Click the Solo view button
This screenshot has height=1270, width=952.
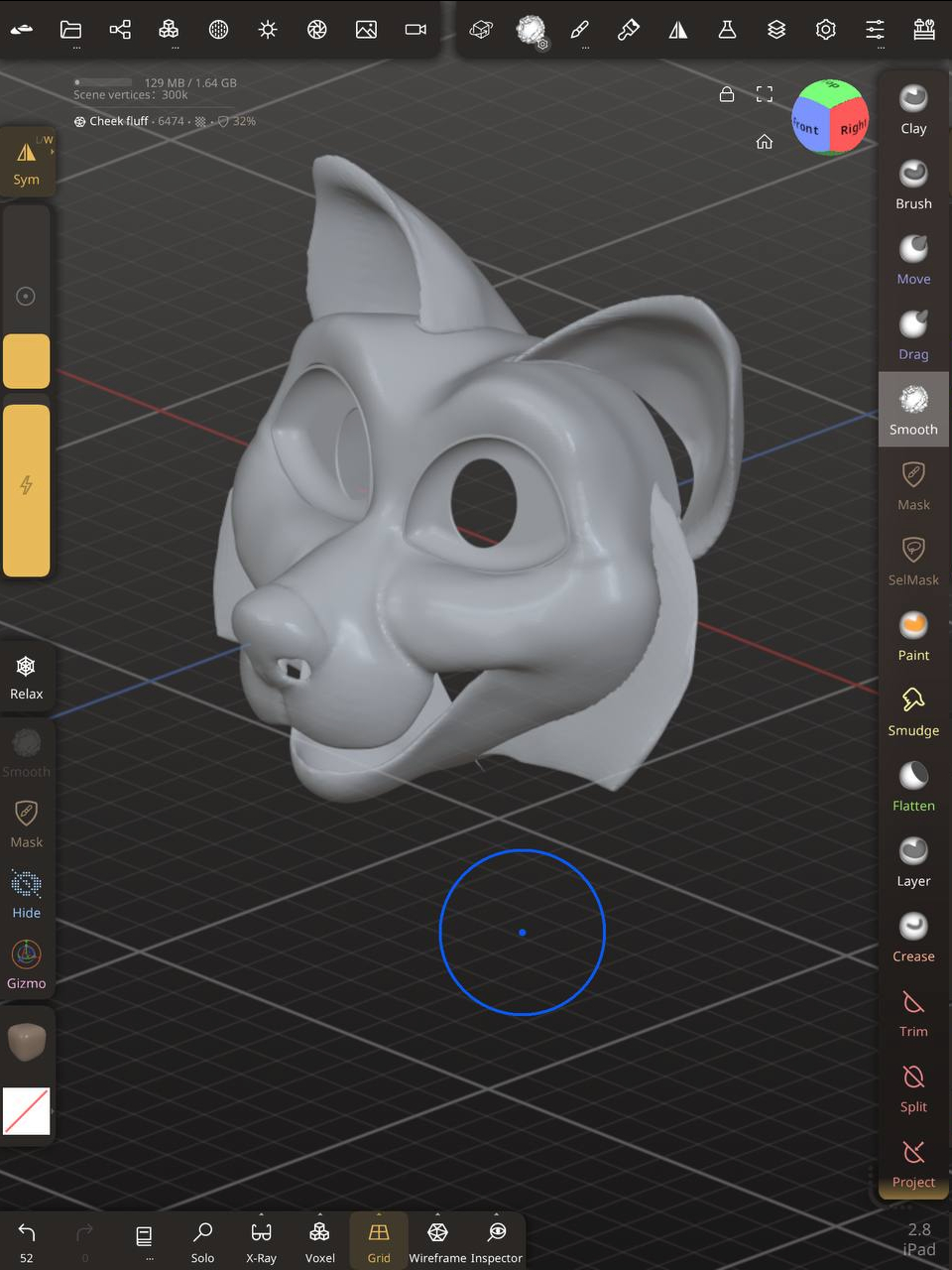click(x=202, y=1240)
